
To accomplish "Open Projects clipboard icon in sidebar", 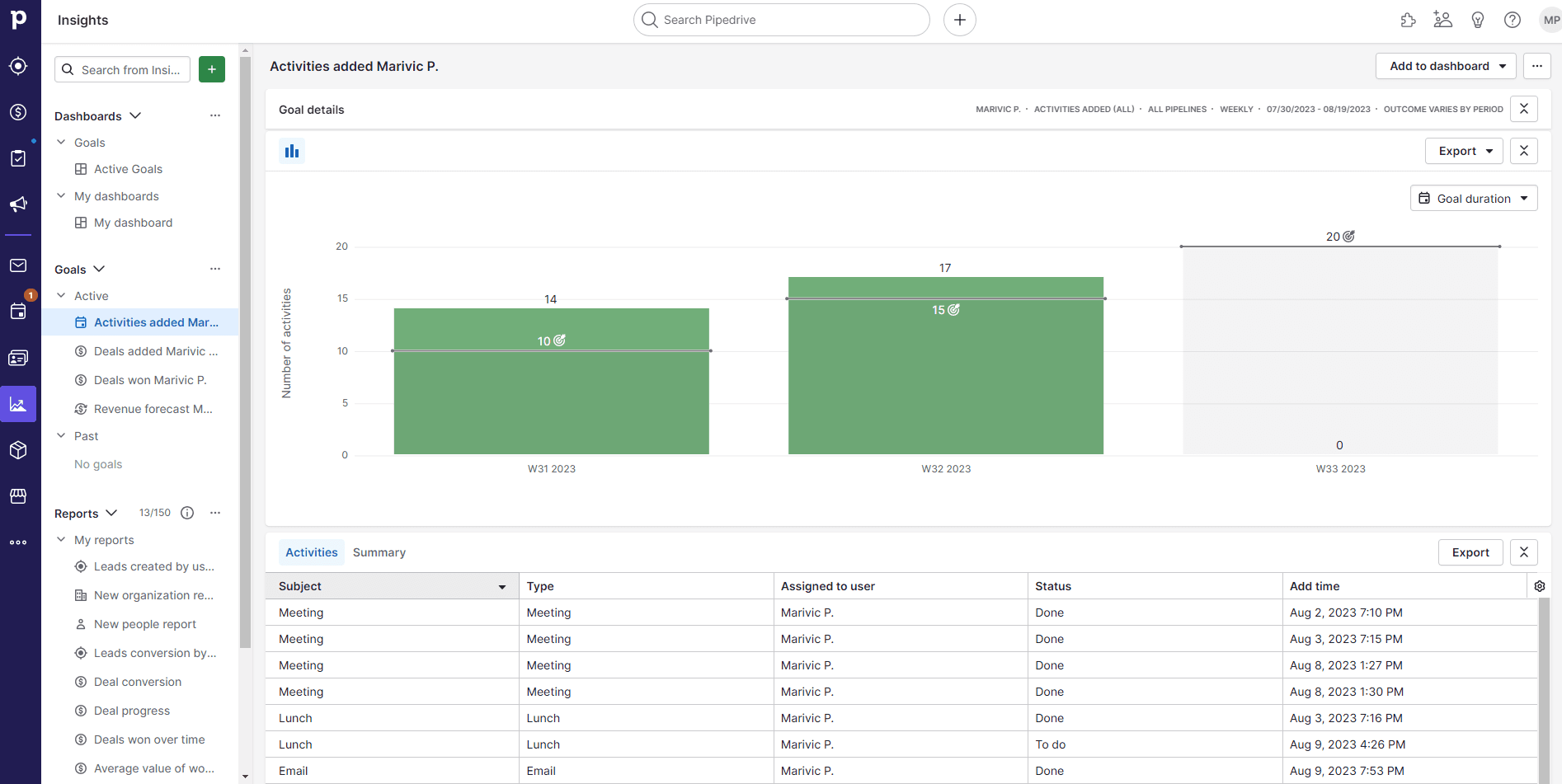I will (x=18, y=158).
